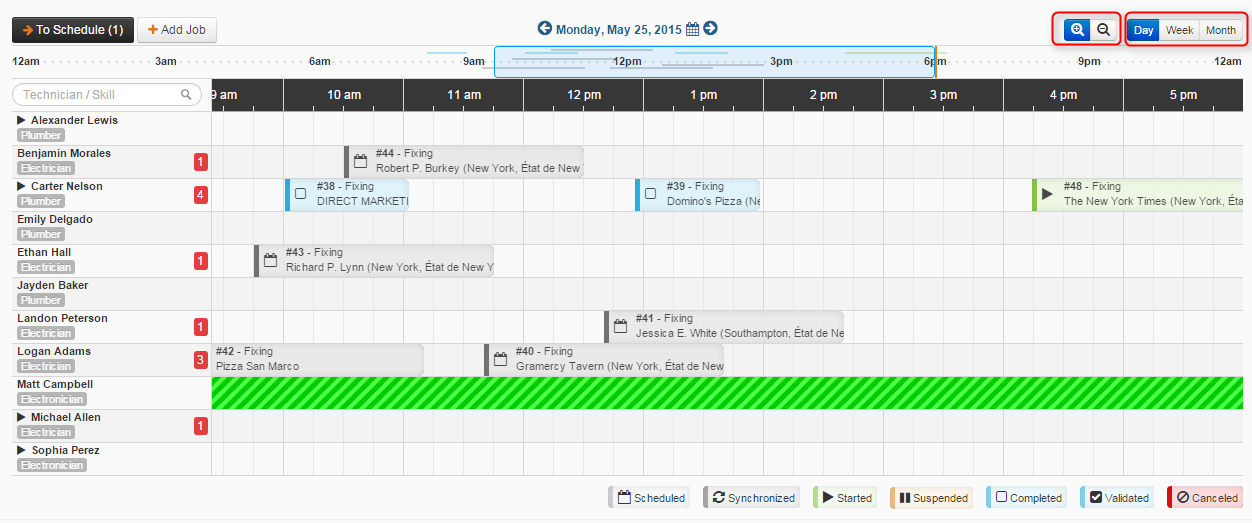This screenshot has width=1252, height=523.
Task: Click the Monday, May 25, 2015 date
Action: (619, 30)
